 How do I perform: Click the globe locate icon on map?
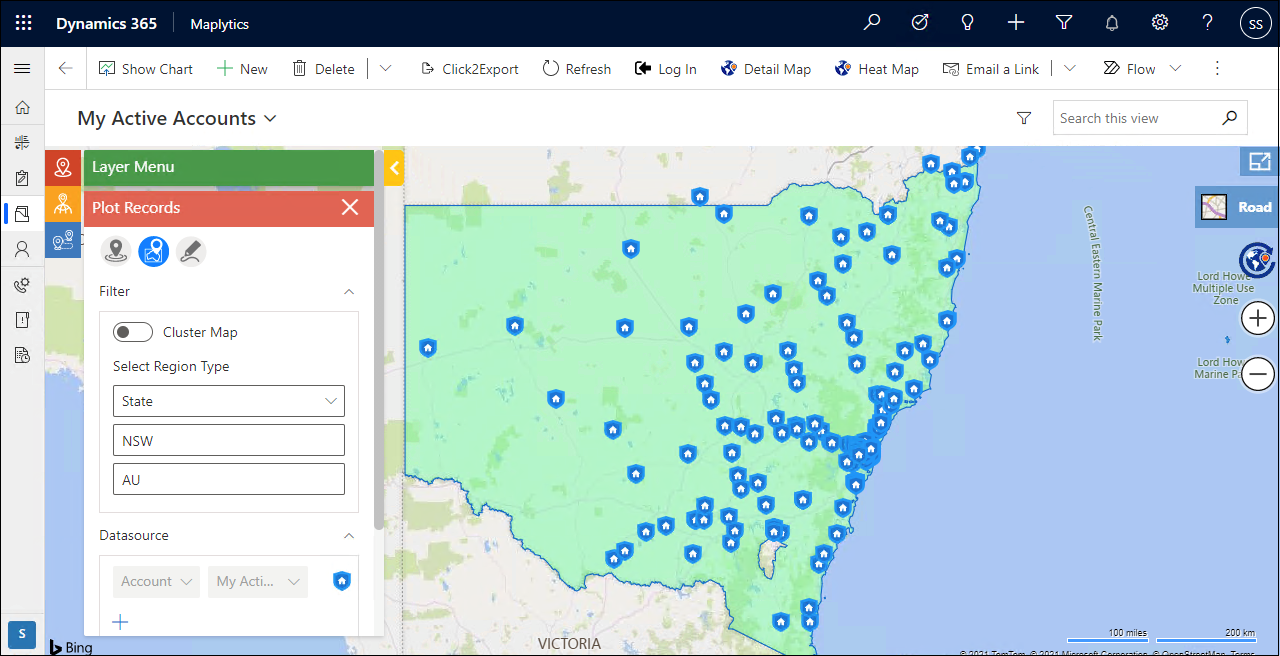tap(1255, 260)
